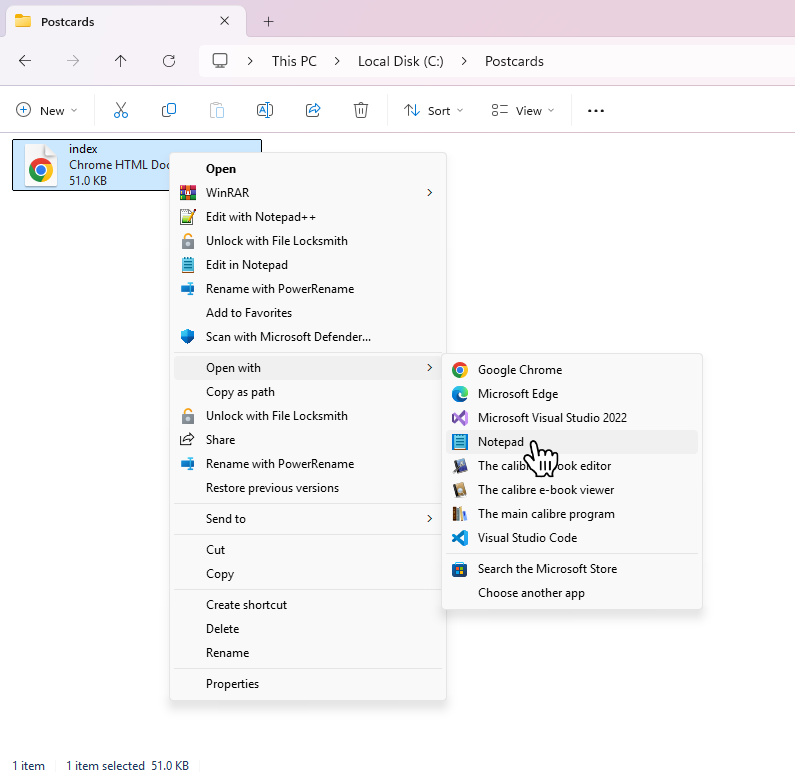This screenshot has width=795, height=774.
Task: Refresh the current folder view
Action: click(x=169, y=61)
